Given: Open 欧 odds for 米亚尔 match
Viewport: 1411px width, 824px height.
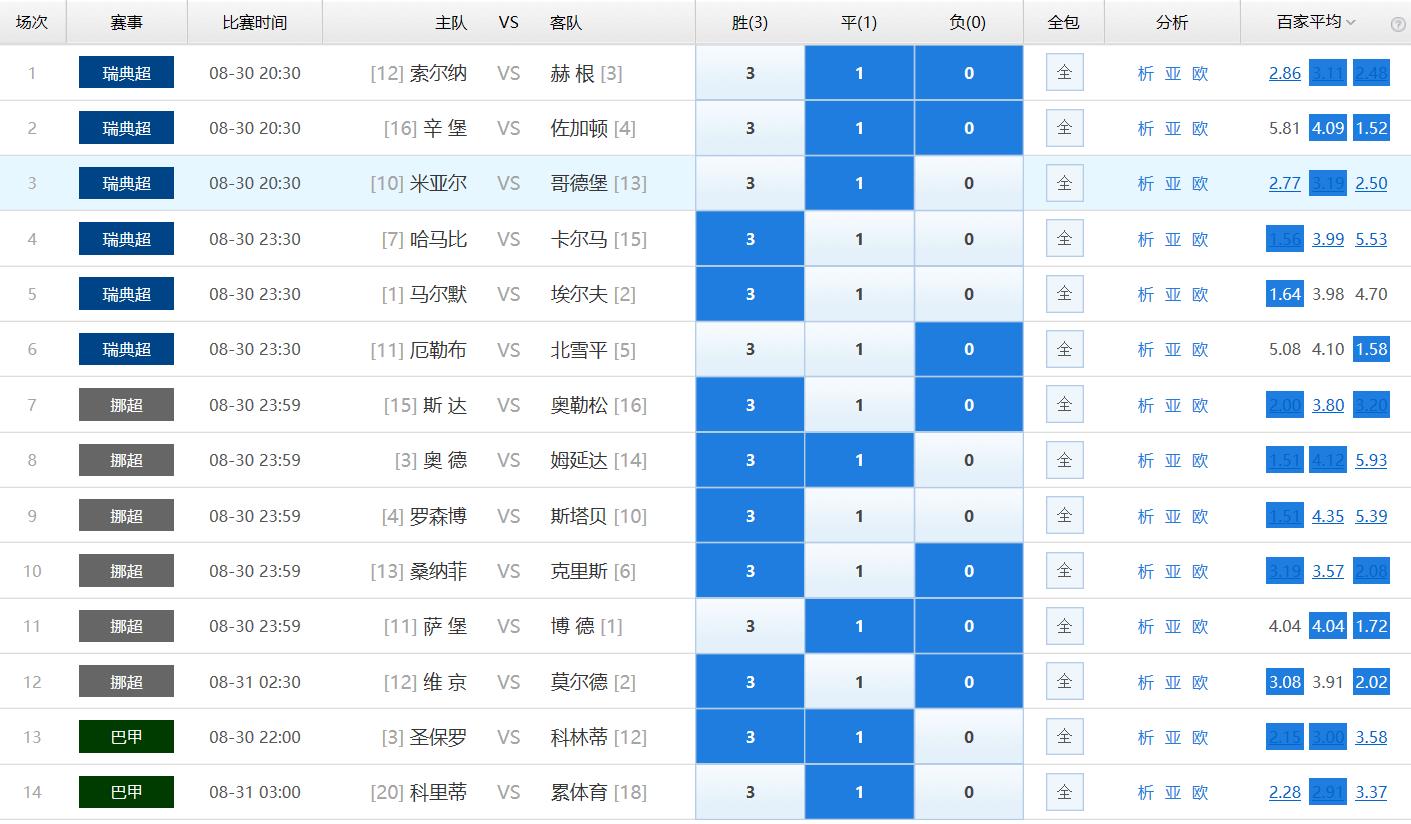Looking at the screenshot, I should [1200, 183].
